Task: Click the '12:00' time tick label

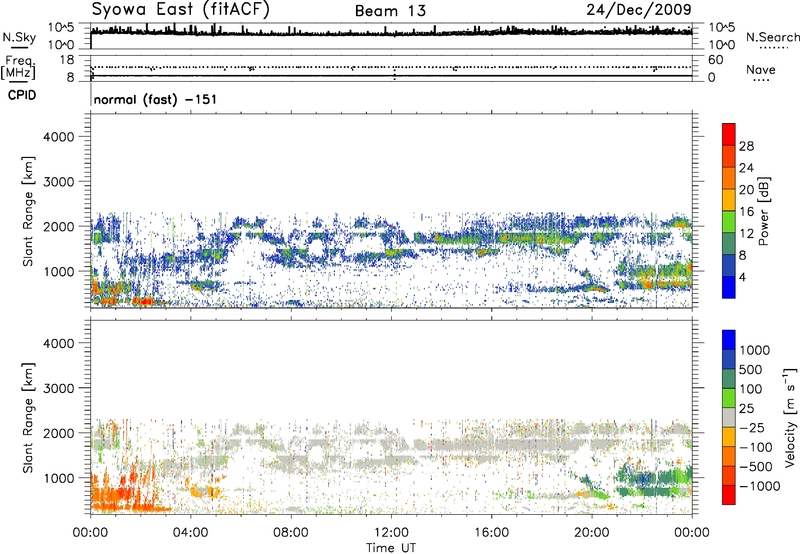Action: pyautogui.click(x=391, y=533)
